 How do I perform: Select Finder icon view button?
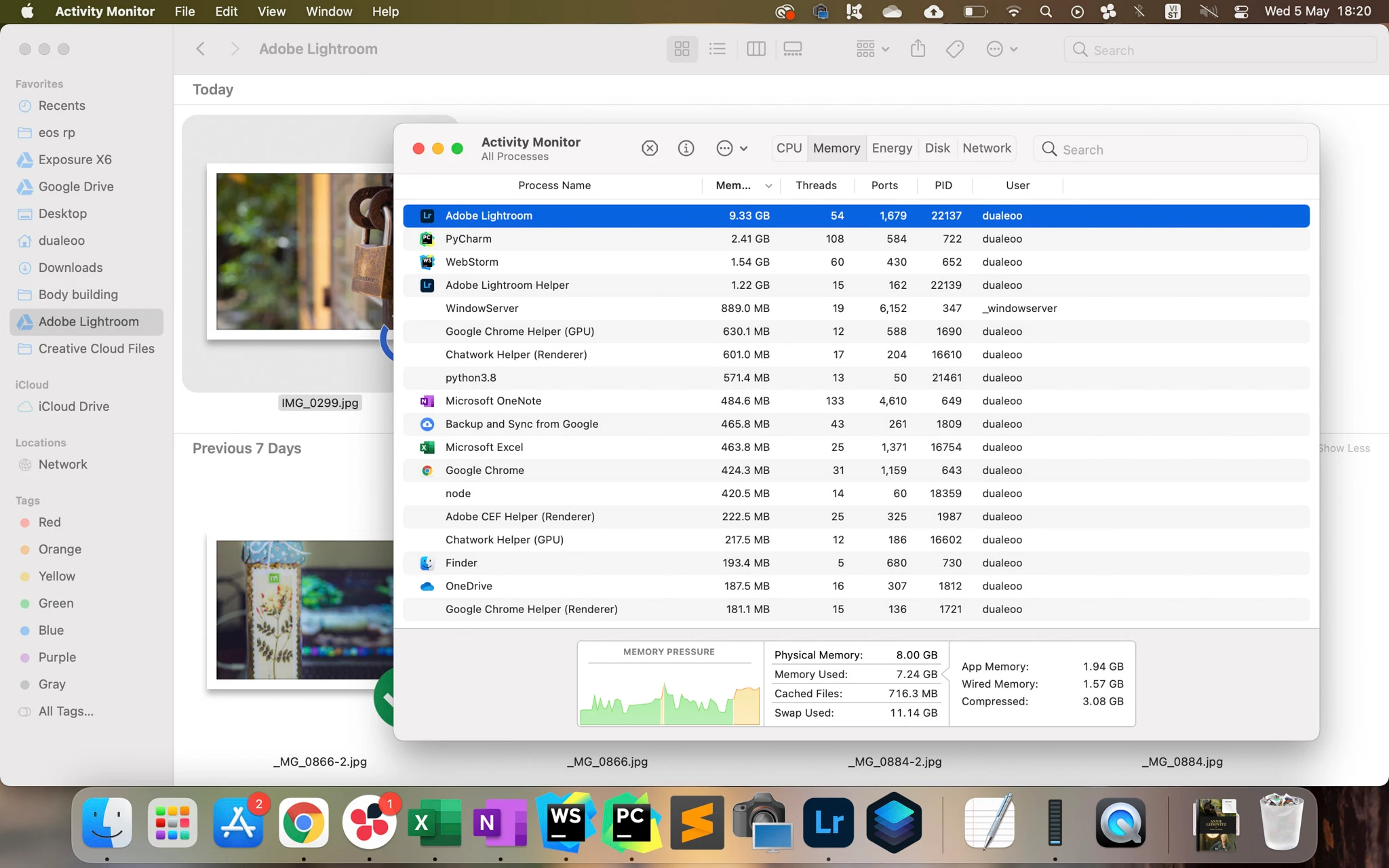pos(682,49)
